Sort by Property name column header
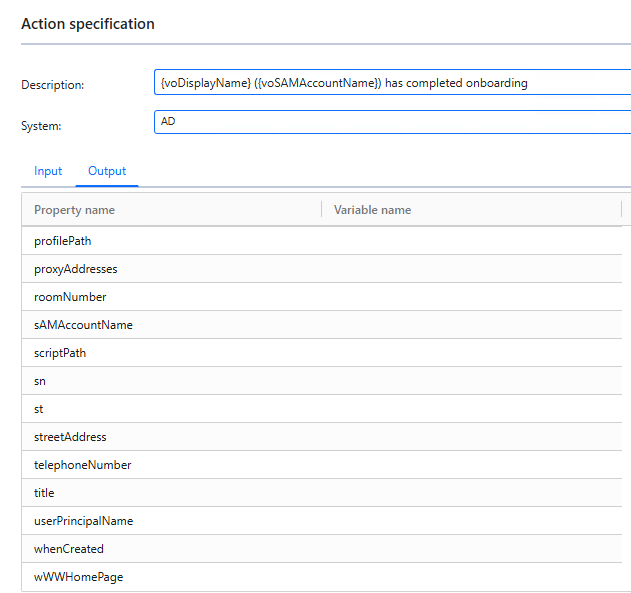 [x=172, y=210]
